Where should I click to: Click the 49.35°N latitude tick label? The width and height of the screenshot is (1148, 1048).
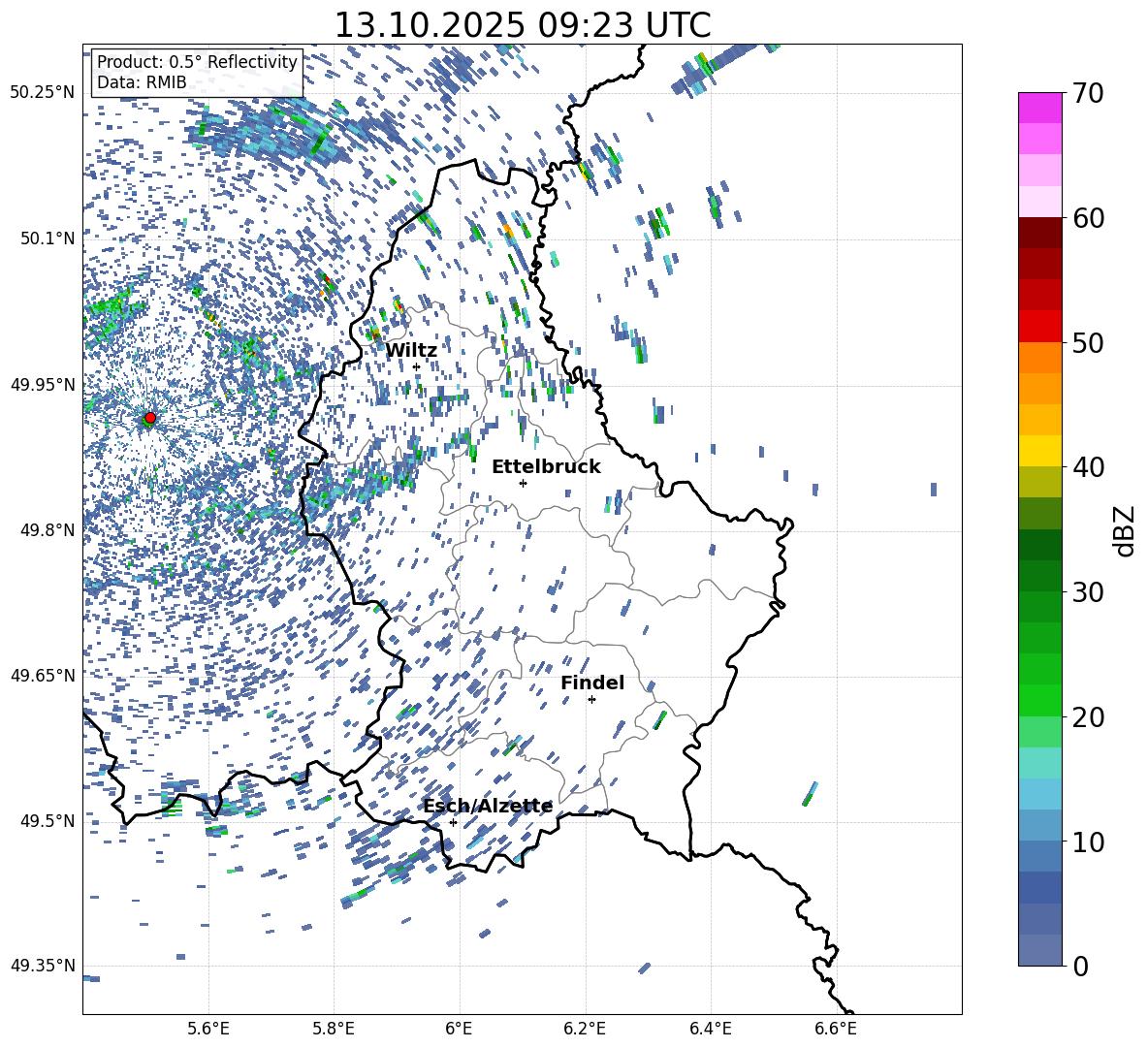click(x=42, y=966)
